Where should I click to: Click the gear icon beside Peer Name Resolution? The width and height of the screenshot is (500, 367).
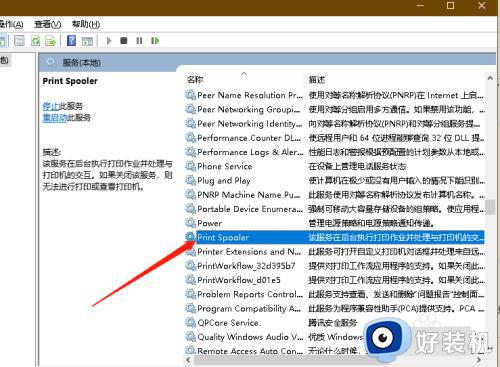[190, 95]
